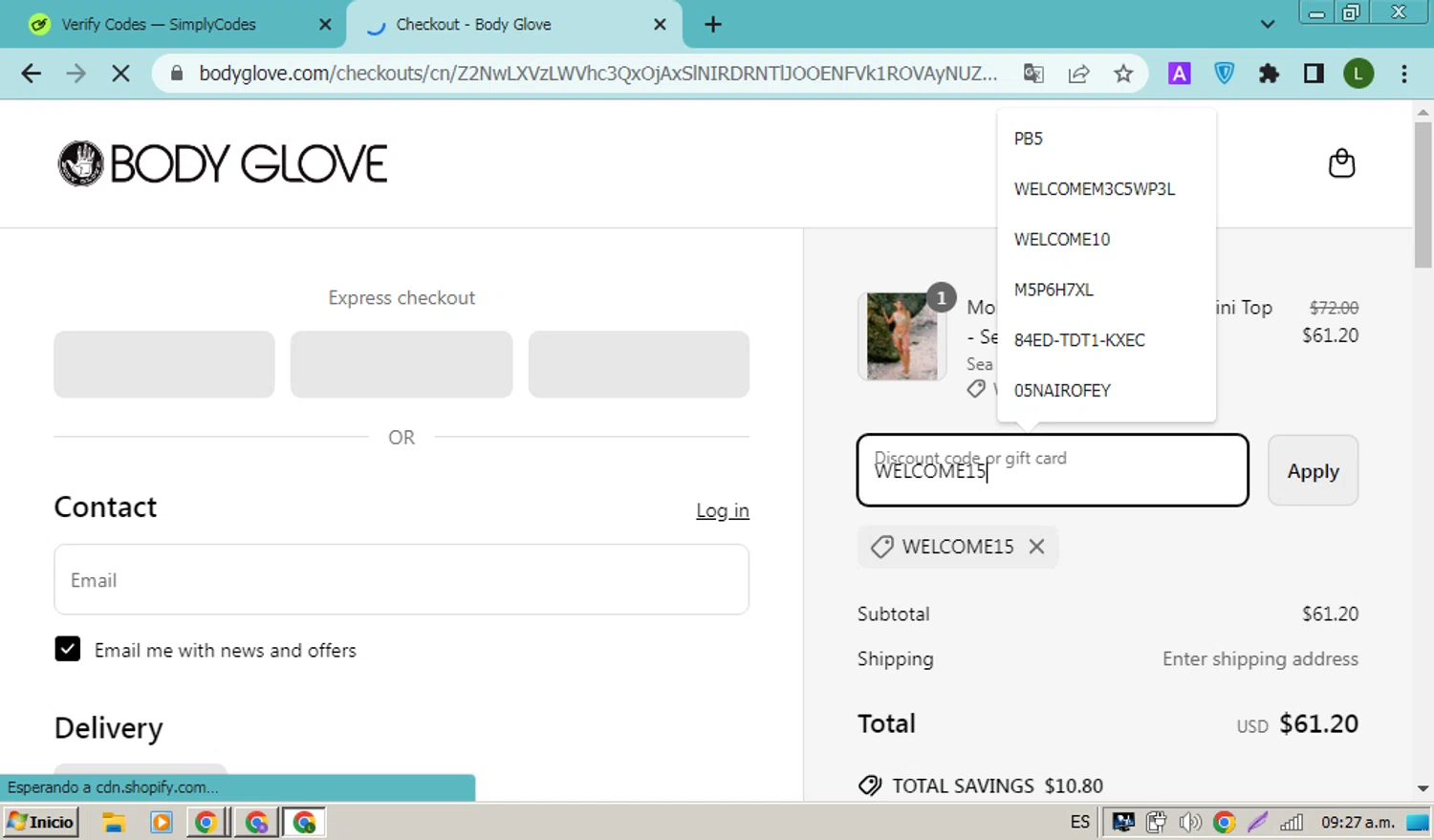Choose the WELCOMEM3C5WP3L suggestion
Image resolution: width=1434 pixels, height=840 pixels.
[1106, 189]
